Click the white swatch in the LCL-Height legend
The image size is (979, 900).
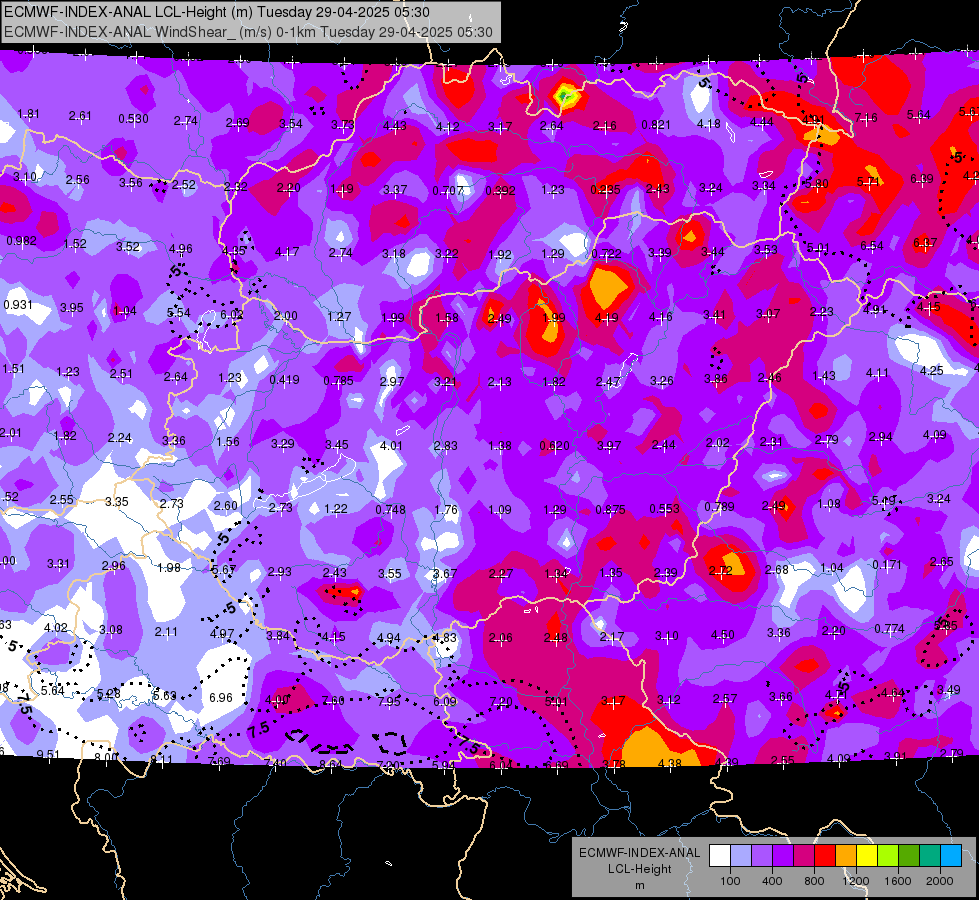[x=720, y=855]
